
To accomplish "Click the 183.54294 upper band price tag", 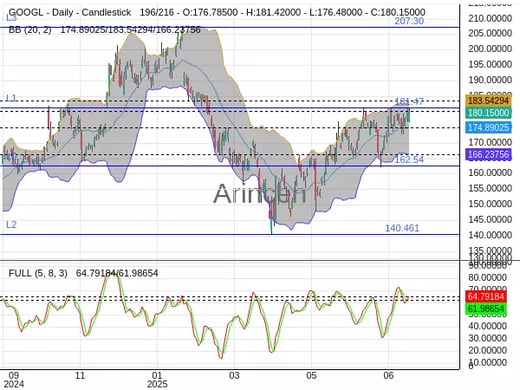I will coord(488,100).
